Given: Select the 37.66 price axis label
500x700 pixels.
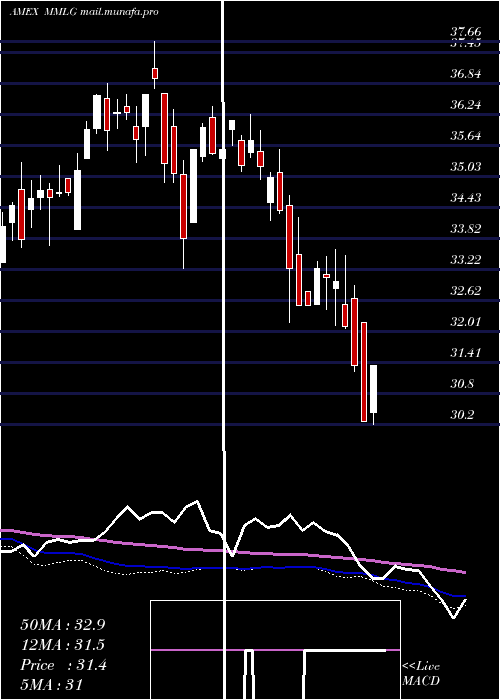Looking at the screenshot, I should pyautogui.click(x=466, y=32).
